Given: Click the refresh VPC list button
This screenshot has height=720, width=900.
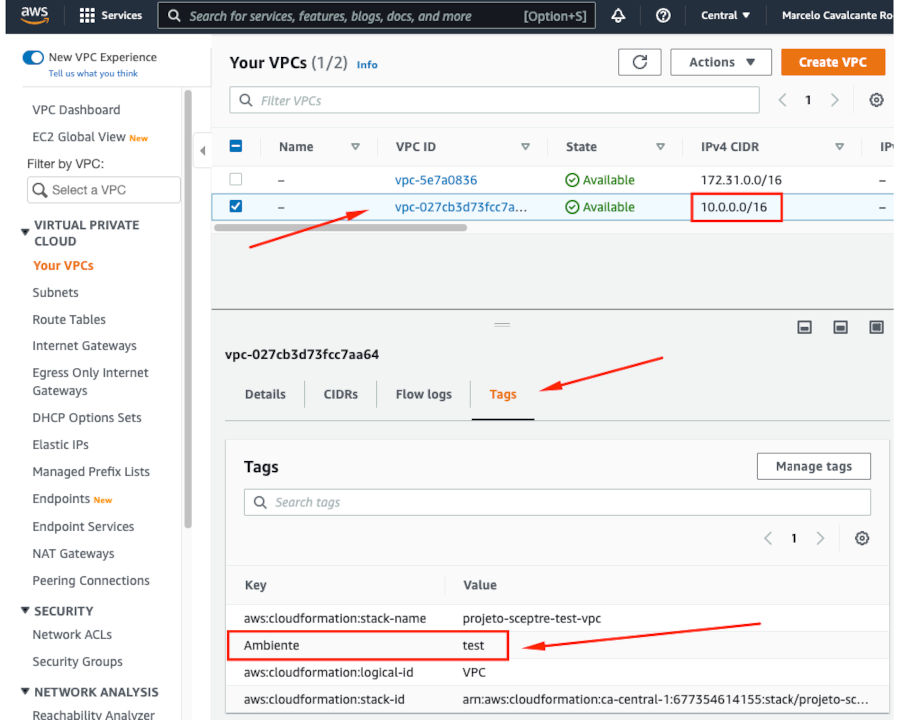Looking at the screenshot, I should (x=639, y=62).
